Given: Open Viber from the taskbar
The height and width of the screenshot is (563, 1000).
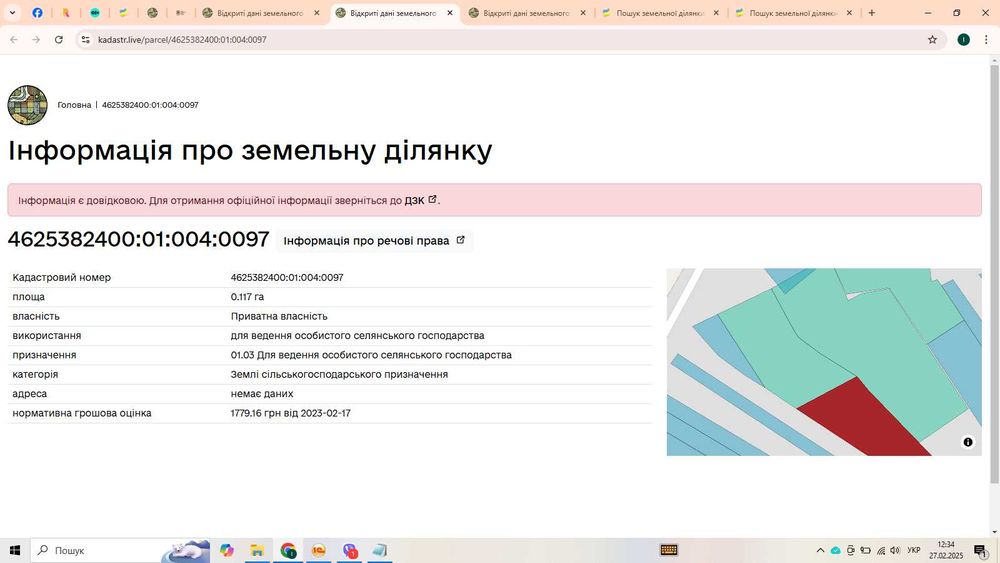Looking at the screenshot, I should pyautogui.click(x=349, y=550).
